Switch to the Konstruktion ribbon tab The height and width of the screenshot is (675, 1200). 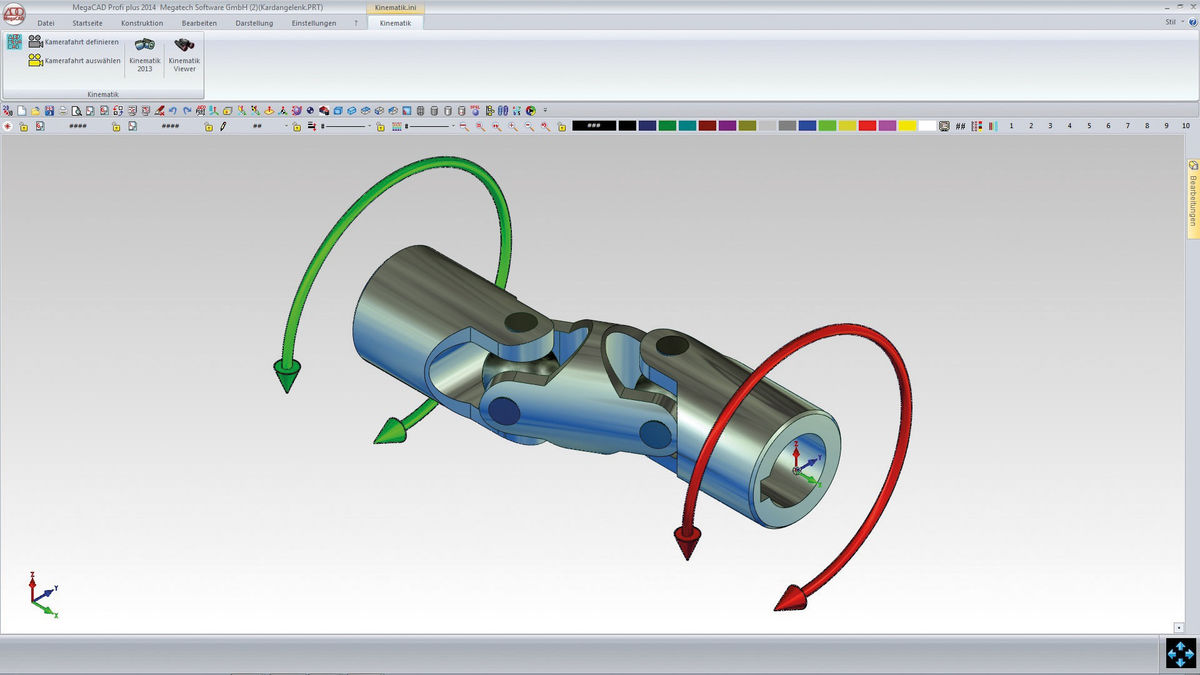141,22
